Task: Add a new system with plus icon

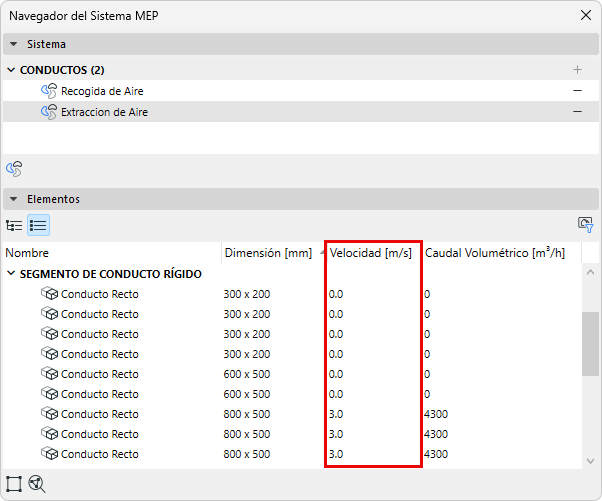Action: (577, 70)
